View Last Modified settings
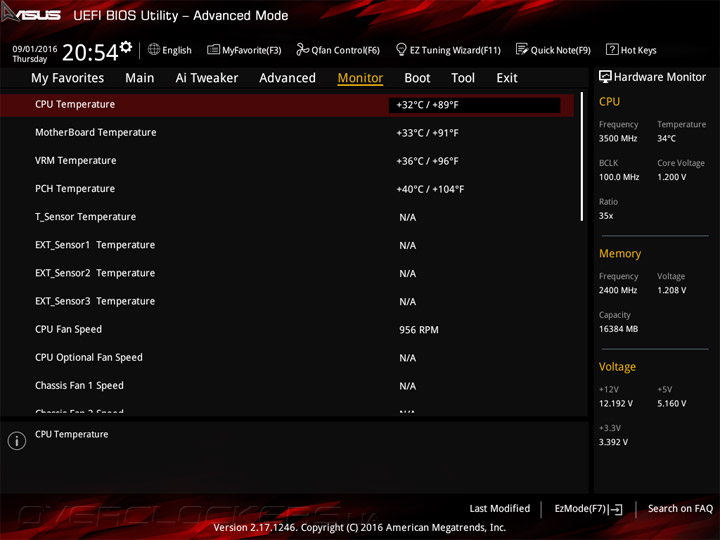 coord(500,508)
